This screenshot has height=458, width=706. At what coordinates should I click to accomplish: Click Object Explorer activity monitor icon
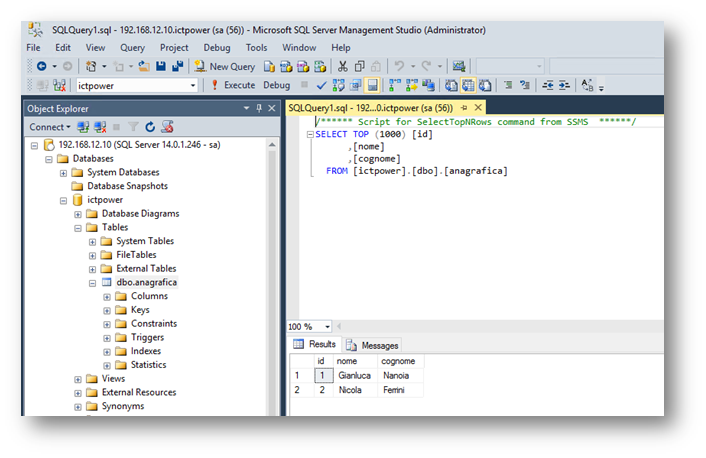pyautogui.click(x=167, y=127)
